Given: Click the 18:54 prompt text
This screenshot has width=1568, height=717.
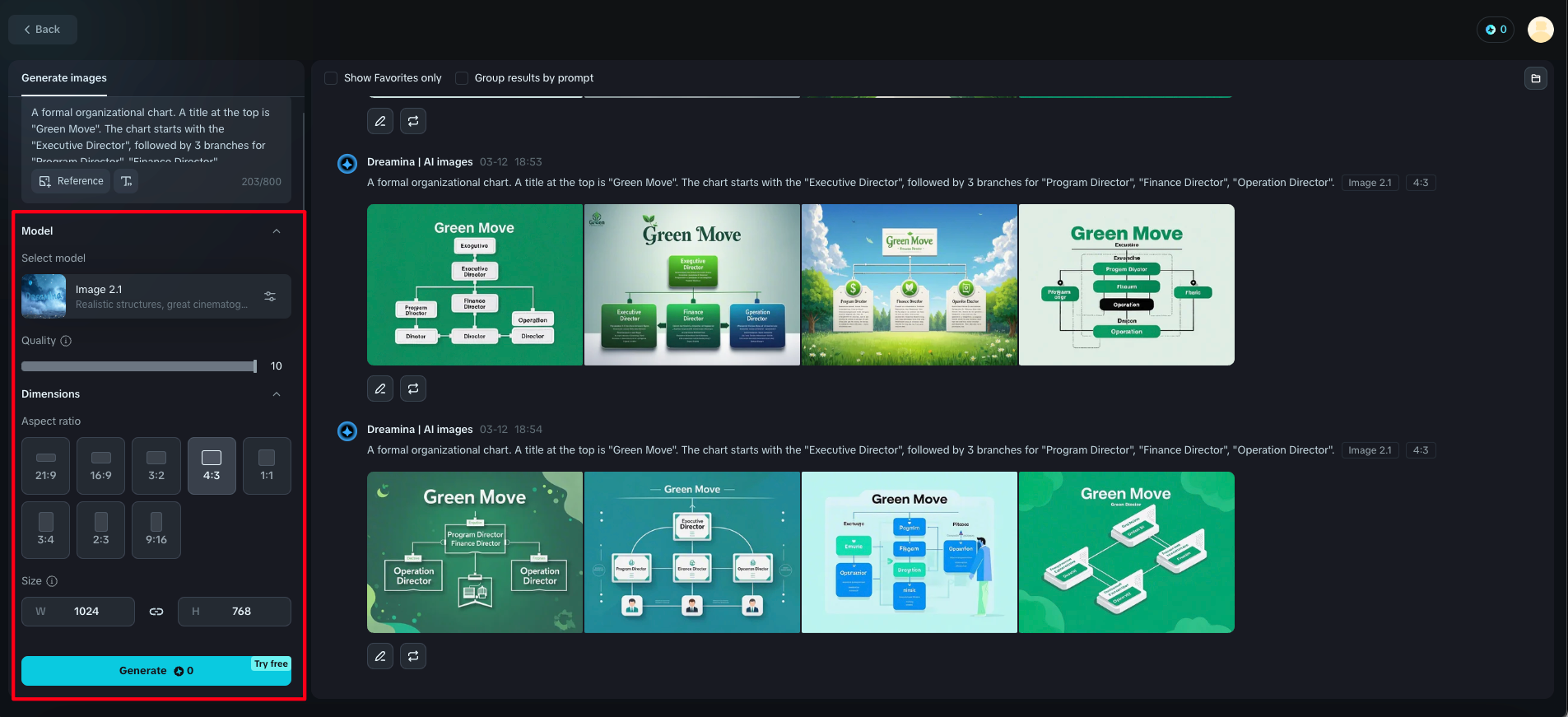Looking at the screenshot, I should (x=851, y=450).
